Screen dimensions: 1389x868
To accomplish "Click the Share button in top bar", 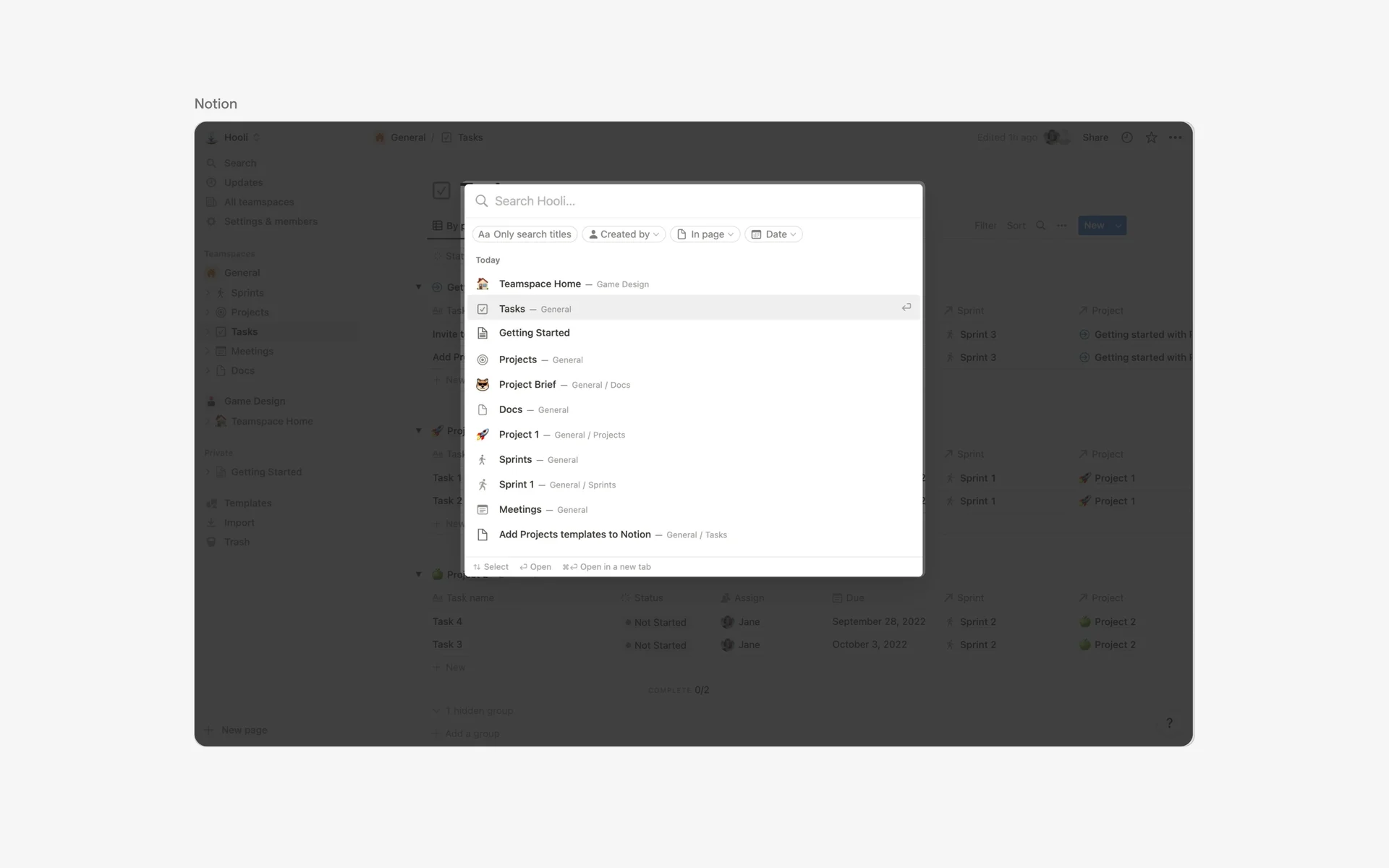I will (x=1095, y=137).
